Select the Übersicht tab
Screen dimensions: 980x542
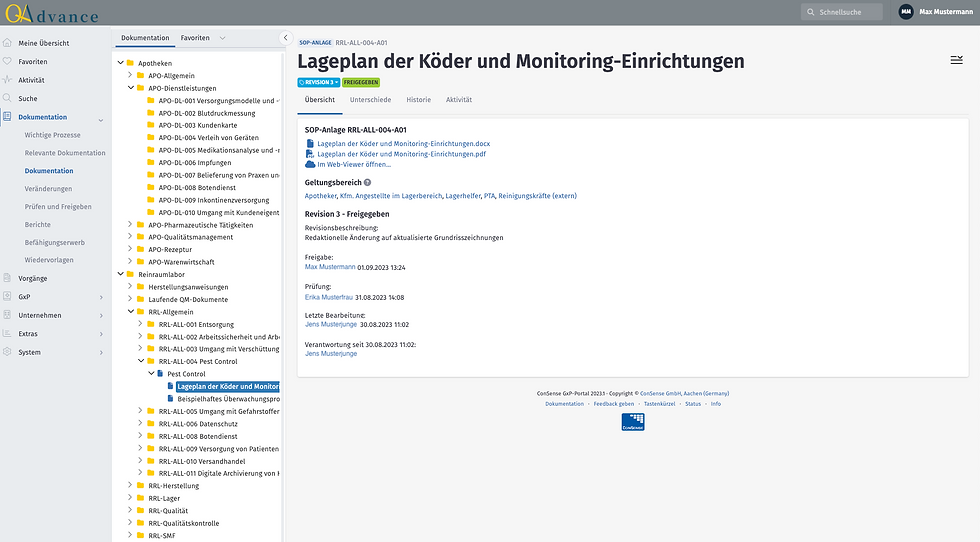click(319, 100)
